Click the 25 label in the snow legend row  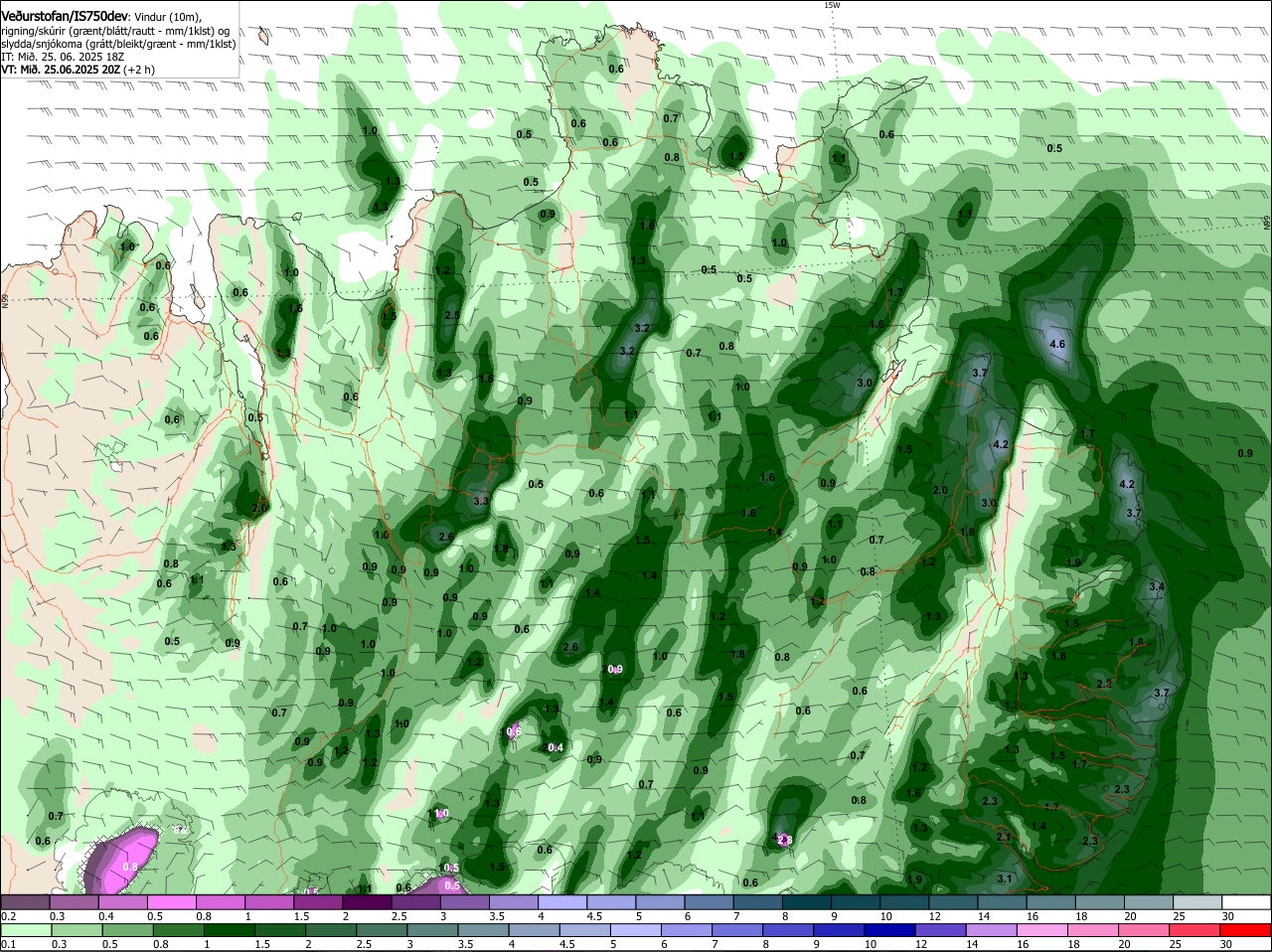[x=1180, y=916]
